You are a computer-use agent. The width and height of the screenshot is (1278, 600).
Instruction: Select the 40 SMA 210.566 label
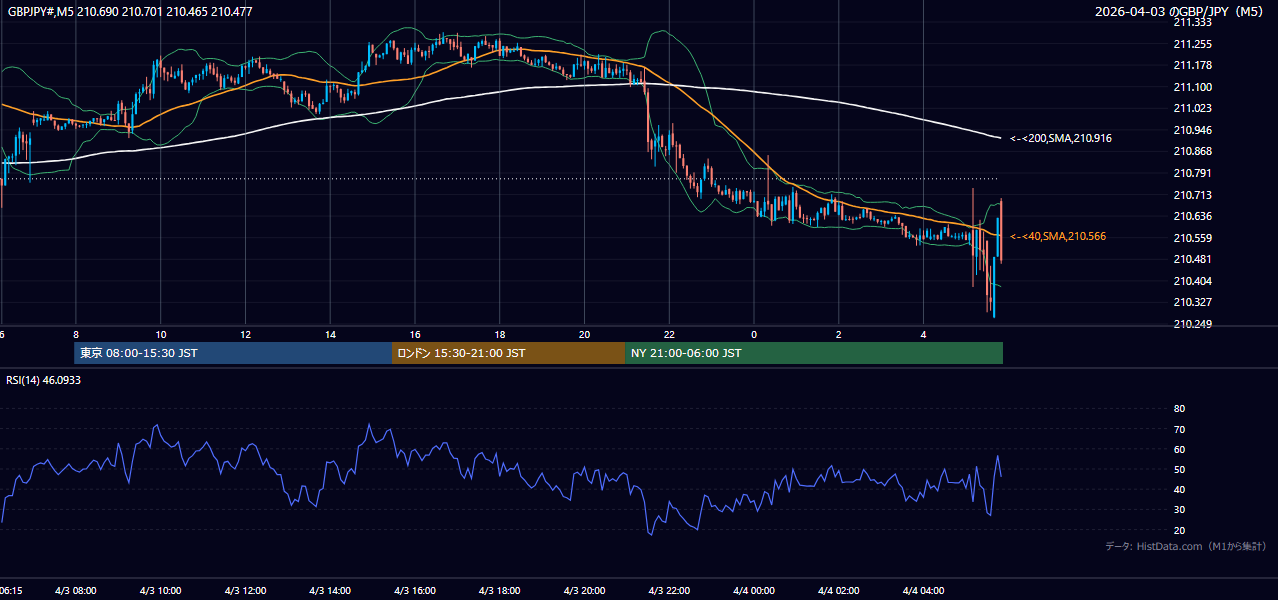click(1058, 236)
